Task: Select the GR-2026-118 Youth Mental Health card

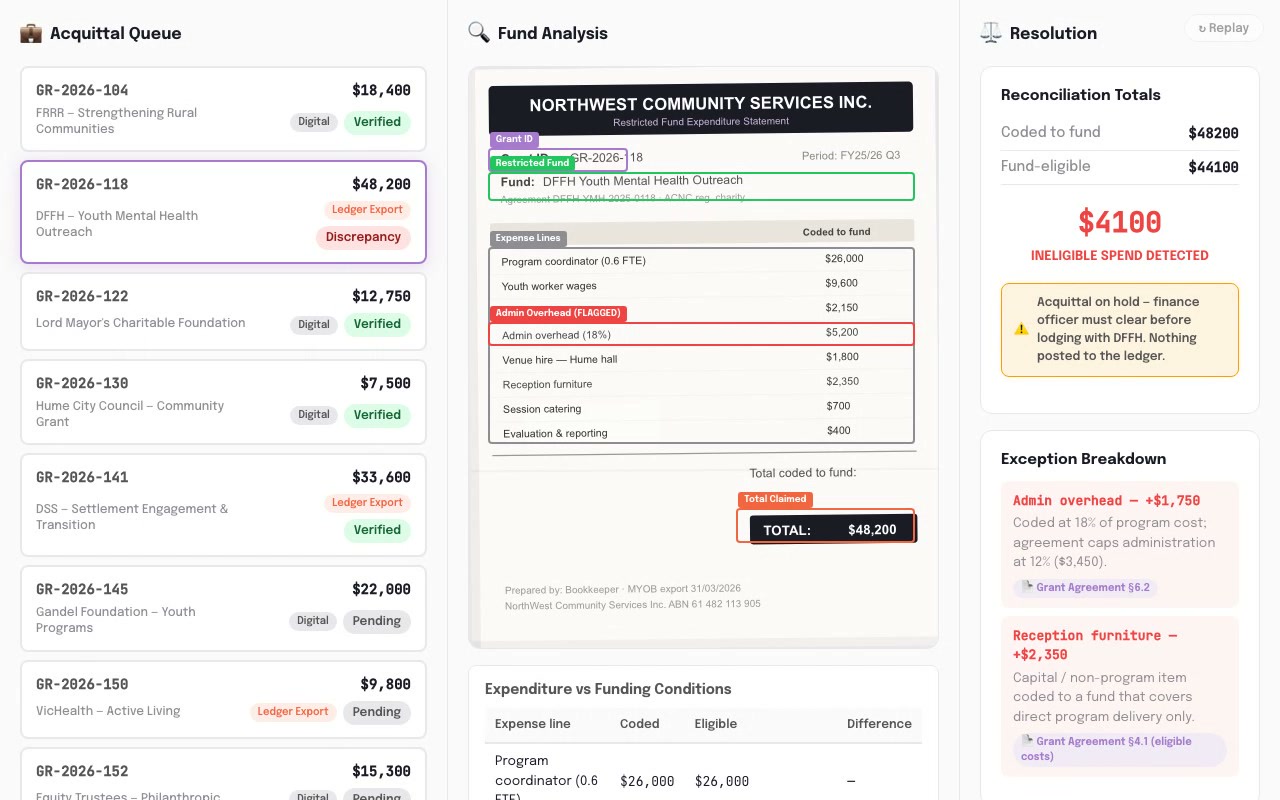Action: pos(223,212)
